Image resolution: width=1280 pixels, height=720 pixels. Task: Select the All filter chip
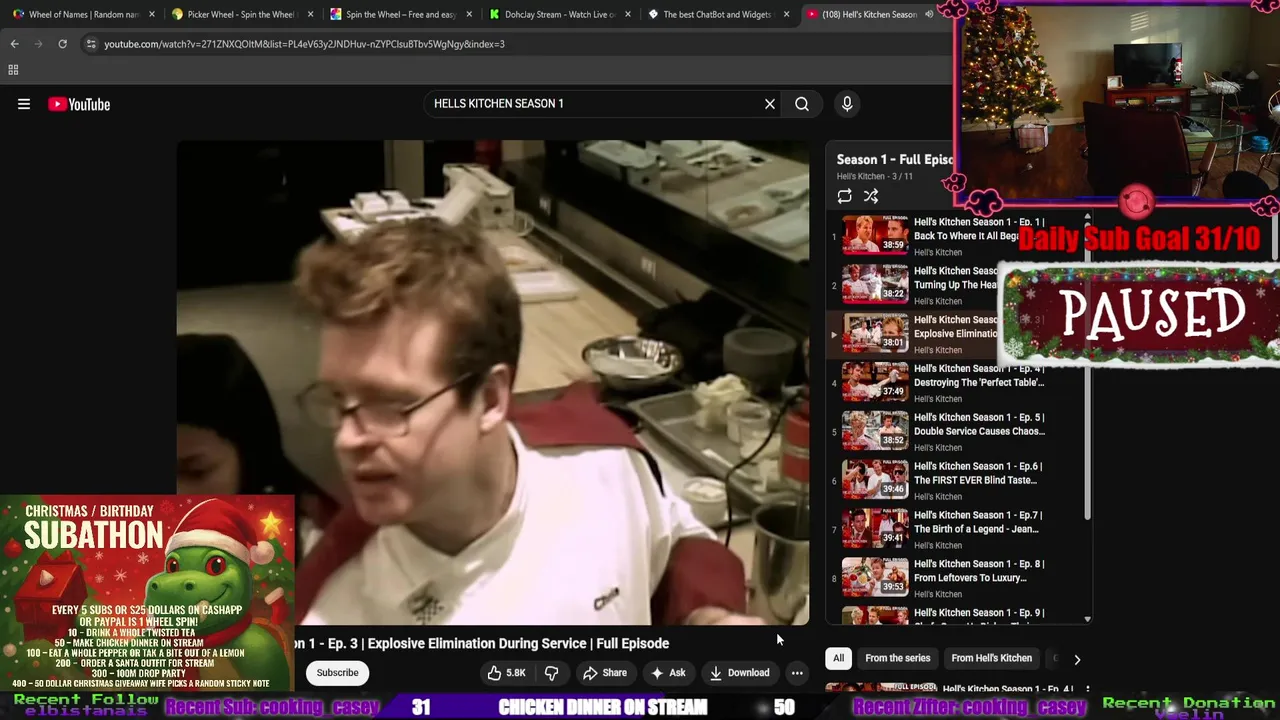[x=838, y=658]
